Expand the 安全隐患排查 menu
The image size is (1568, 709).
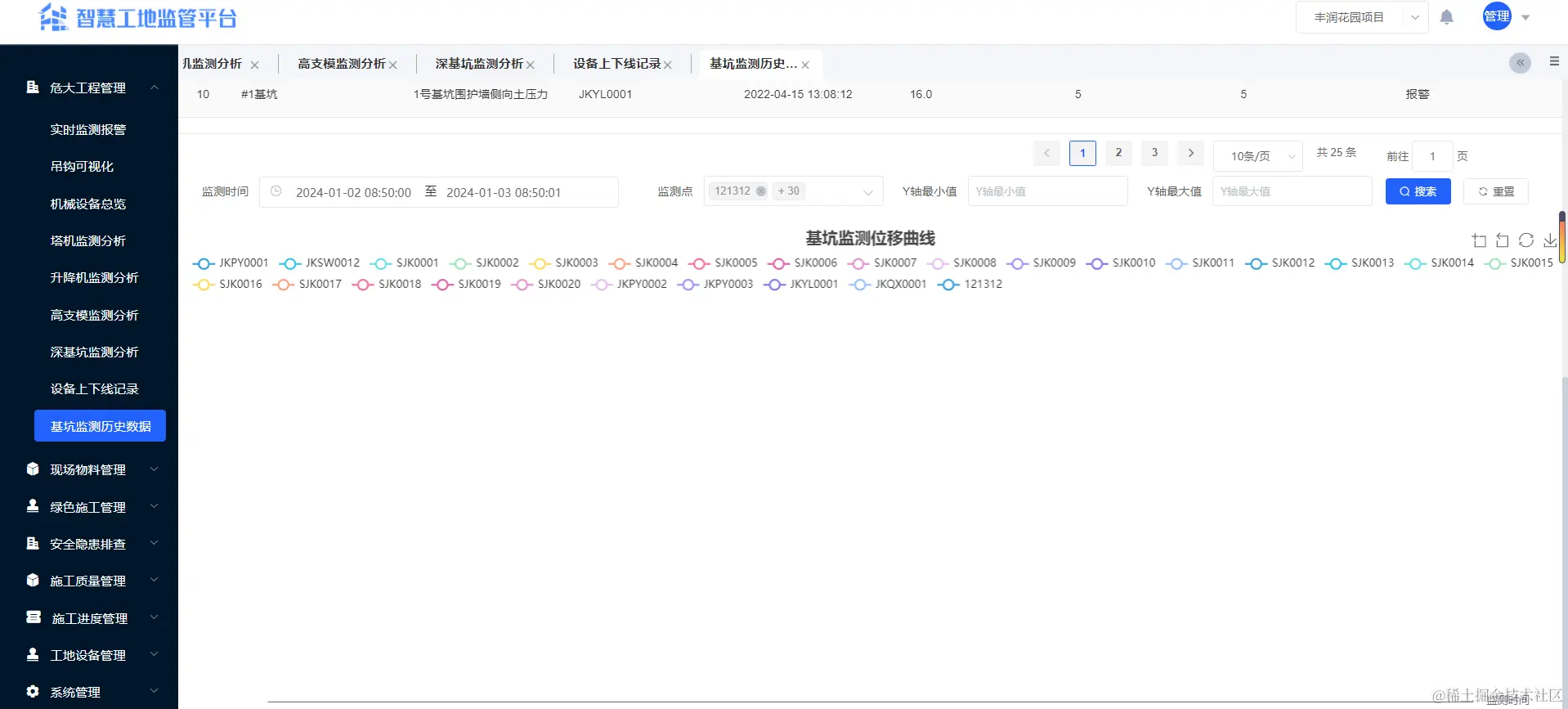tap(89, 544)
